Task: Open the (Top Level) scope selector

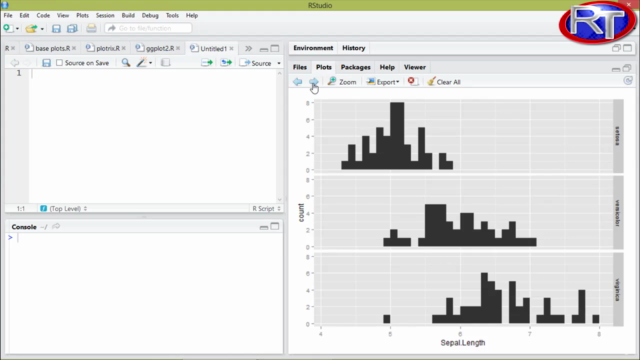Action: point(64,209)
